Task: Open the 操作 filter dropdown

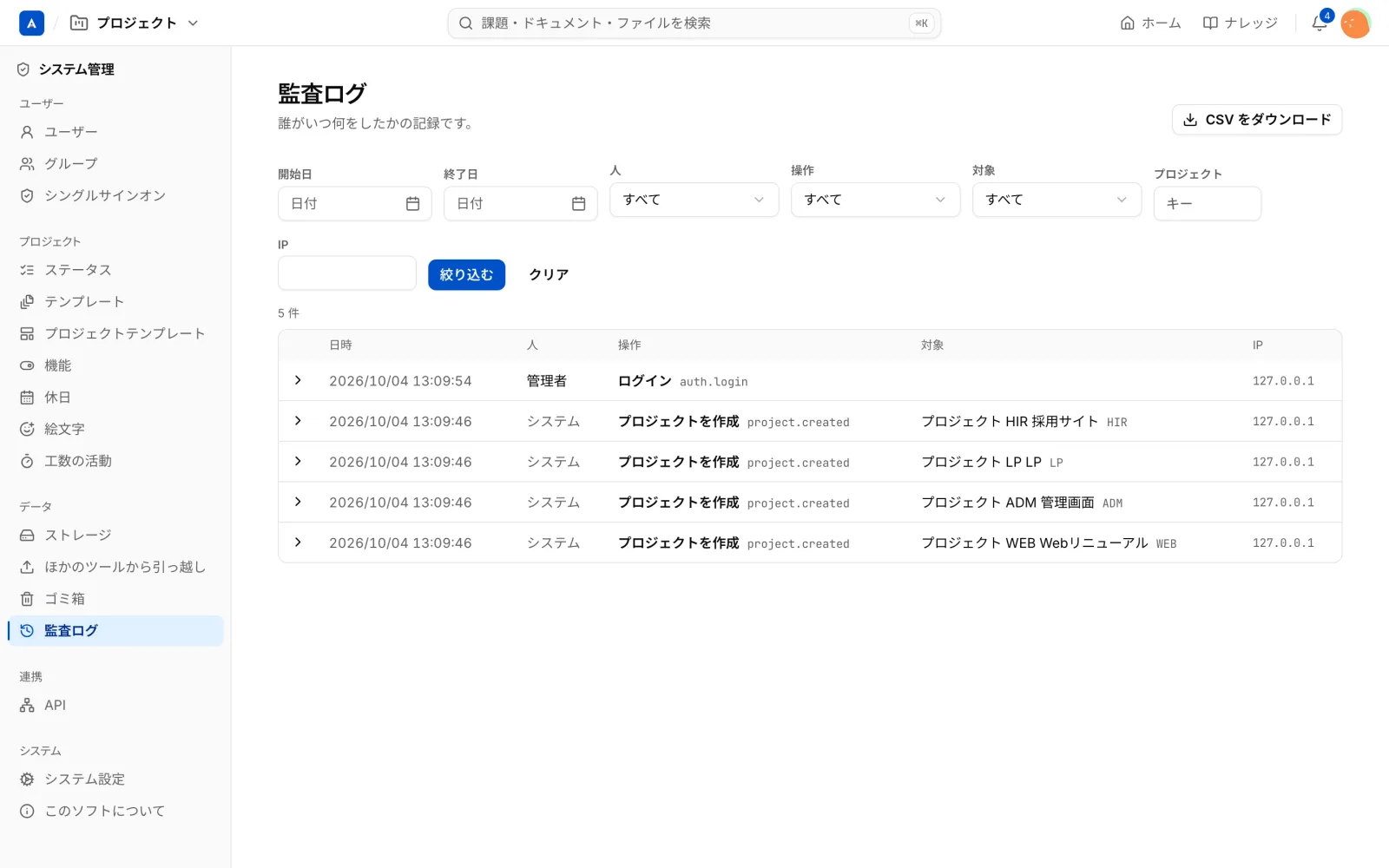Action: tap(875, 200)
